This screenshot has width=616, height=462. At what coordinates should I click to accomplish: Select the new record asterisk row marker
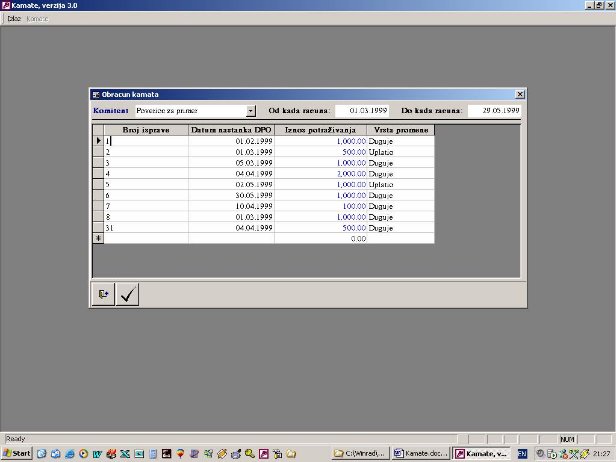pyautogui.click(x=97, y=239)
